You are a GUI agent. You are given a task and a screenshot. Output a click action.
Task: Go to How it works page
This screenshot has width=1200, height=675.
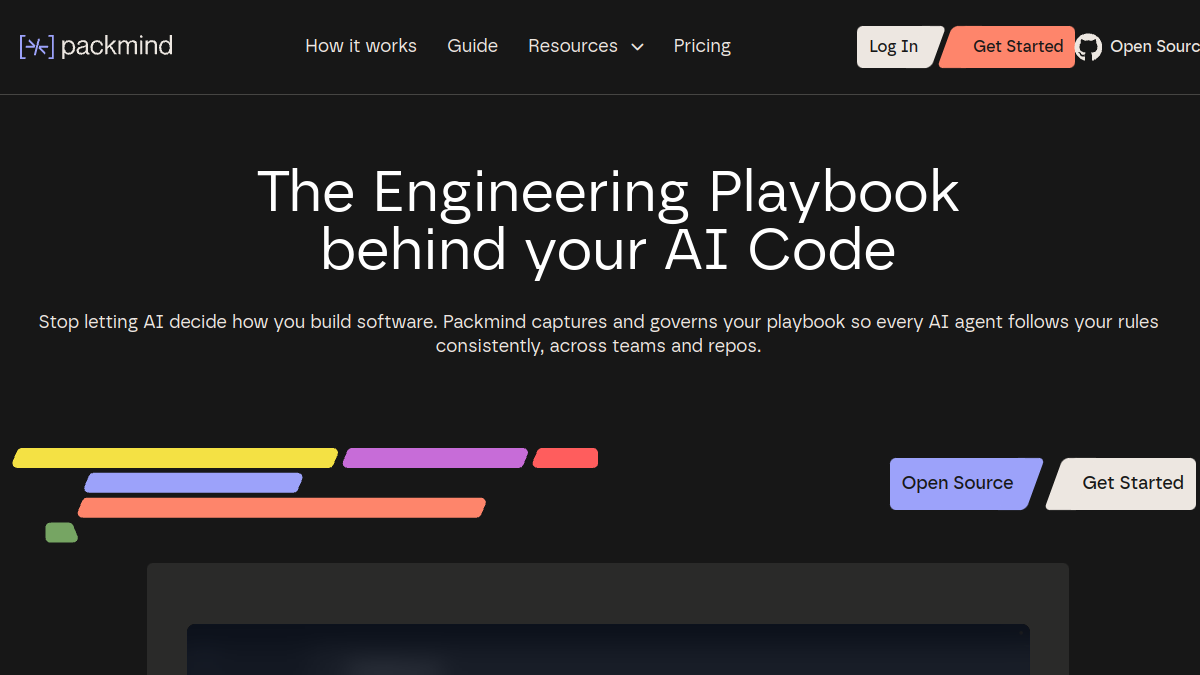tap(361, 46)
